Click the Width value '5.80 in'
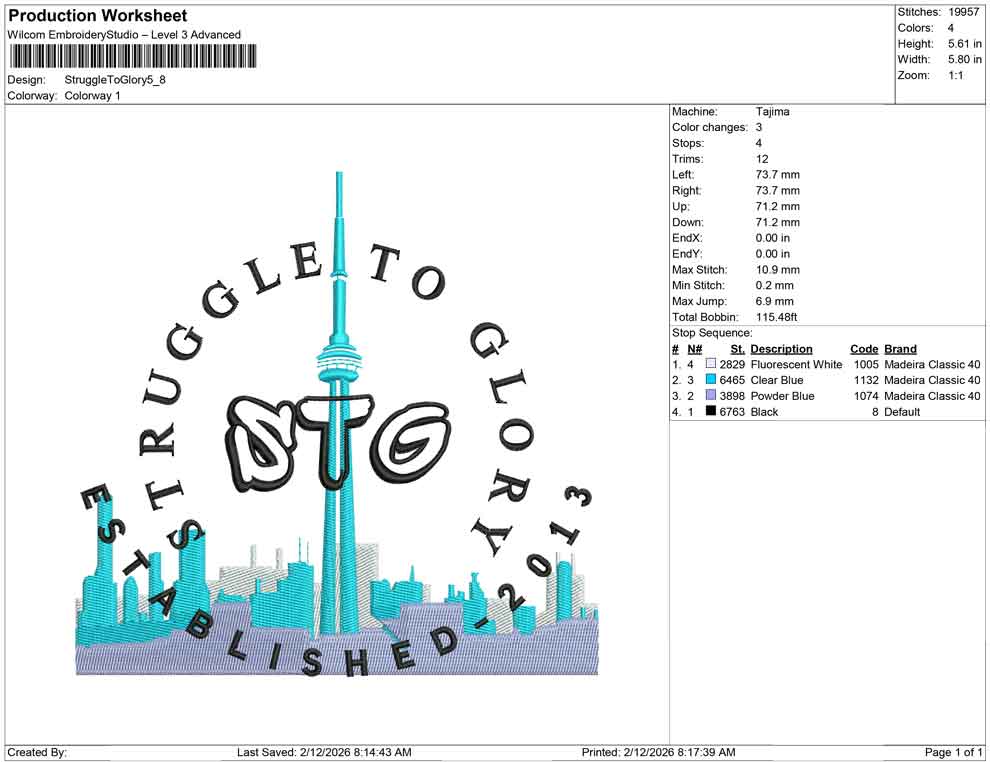The width and height of the screenshot is (990, 762). click(x=965, y=59)
